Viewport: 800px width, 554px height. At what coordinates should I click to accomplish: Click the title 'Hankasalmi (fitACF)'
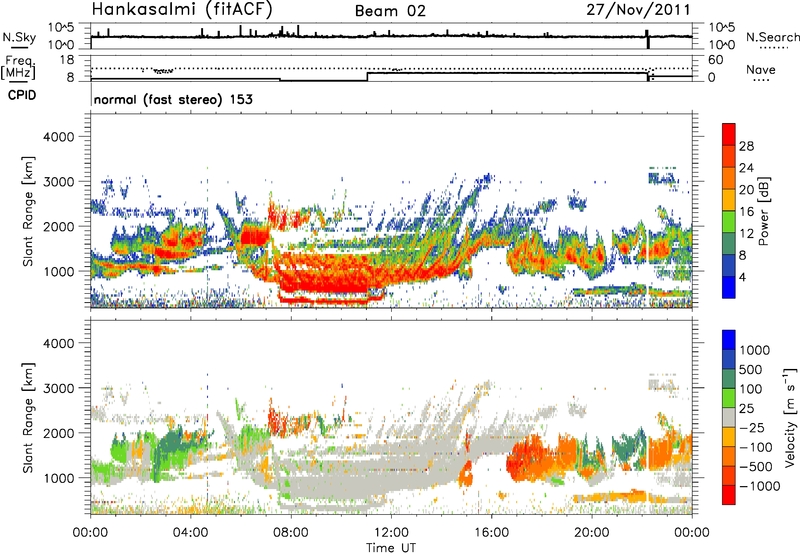pos(182,9)
